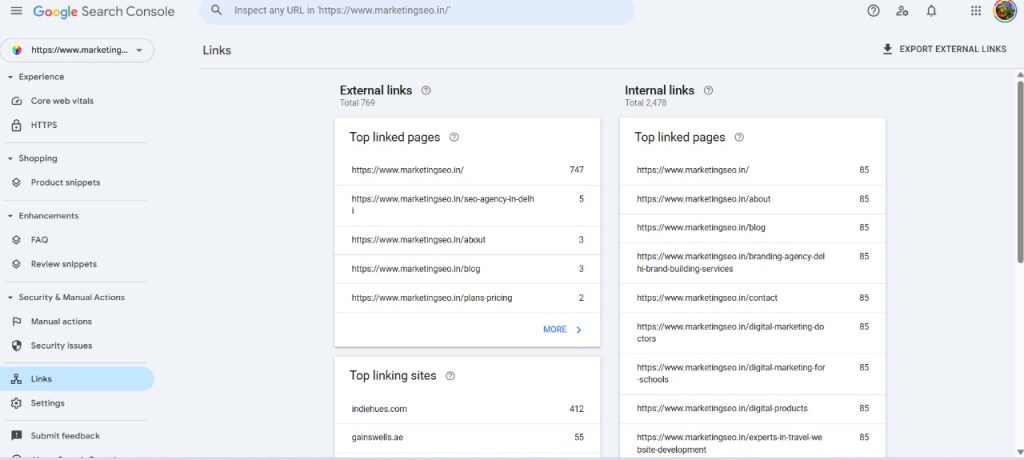Viewport: 1024px width, 460px height.
Task: Show help for Internal links heading
Action: click(708, 90)
